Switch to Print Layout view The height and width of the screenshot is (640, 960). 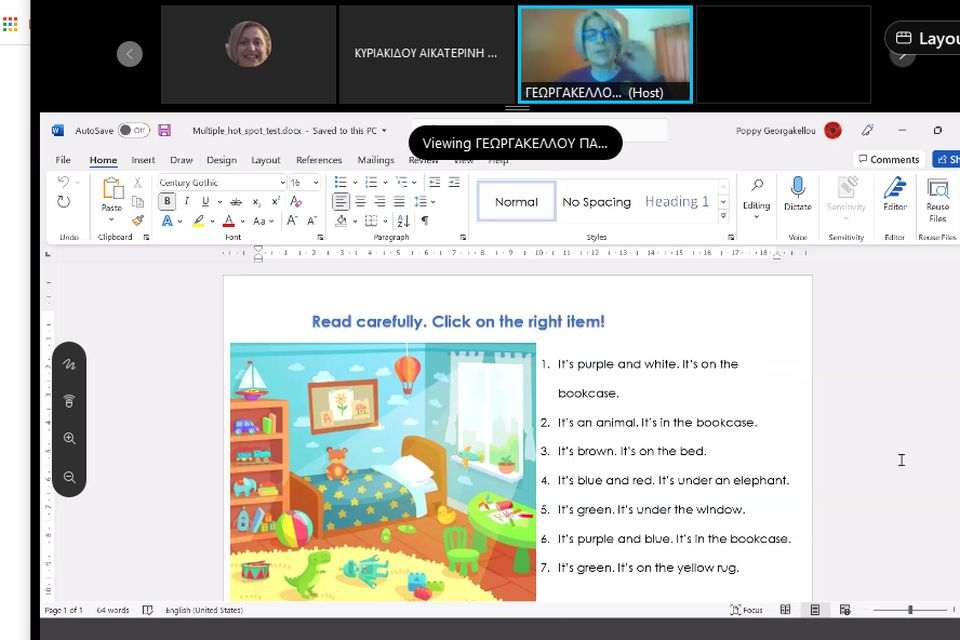click(x=815, y=609)
